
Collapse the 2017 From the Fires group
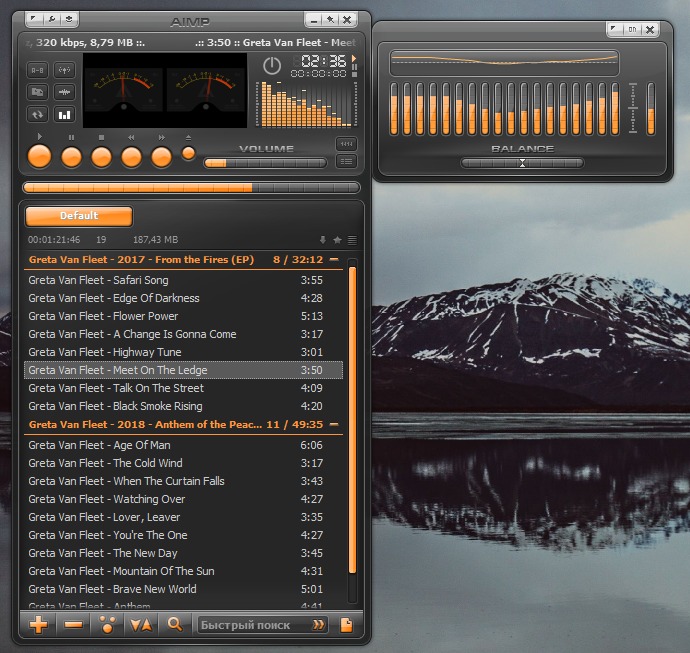333,260
